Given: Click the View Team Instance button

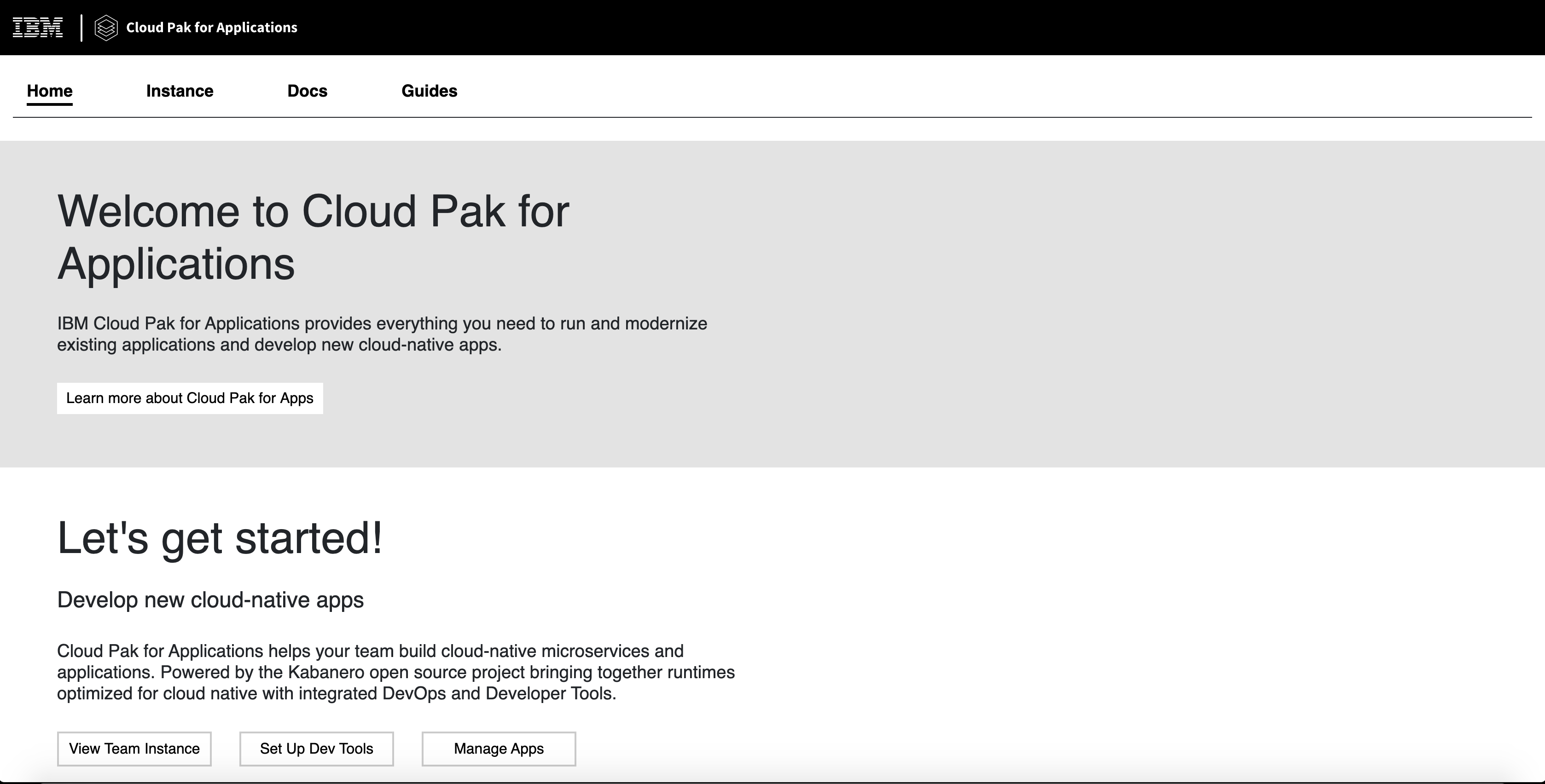Looking at the screenshot, I should 134,749.
